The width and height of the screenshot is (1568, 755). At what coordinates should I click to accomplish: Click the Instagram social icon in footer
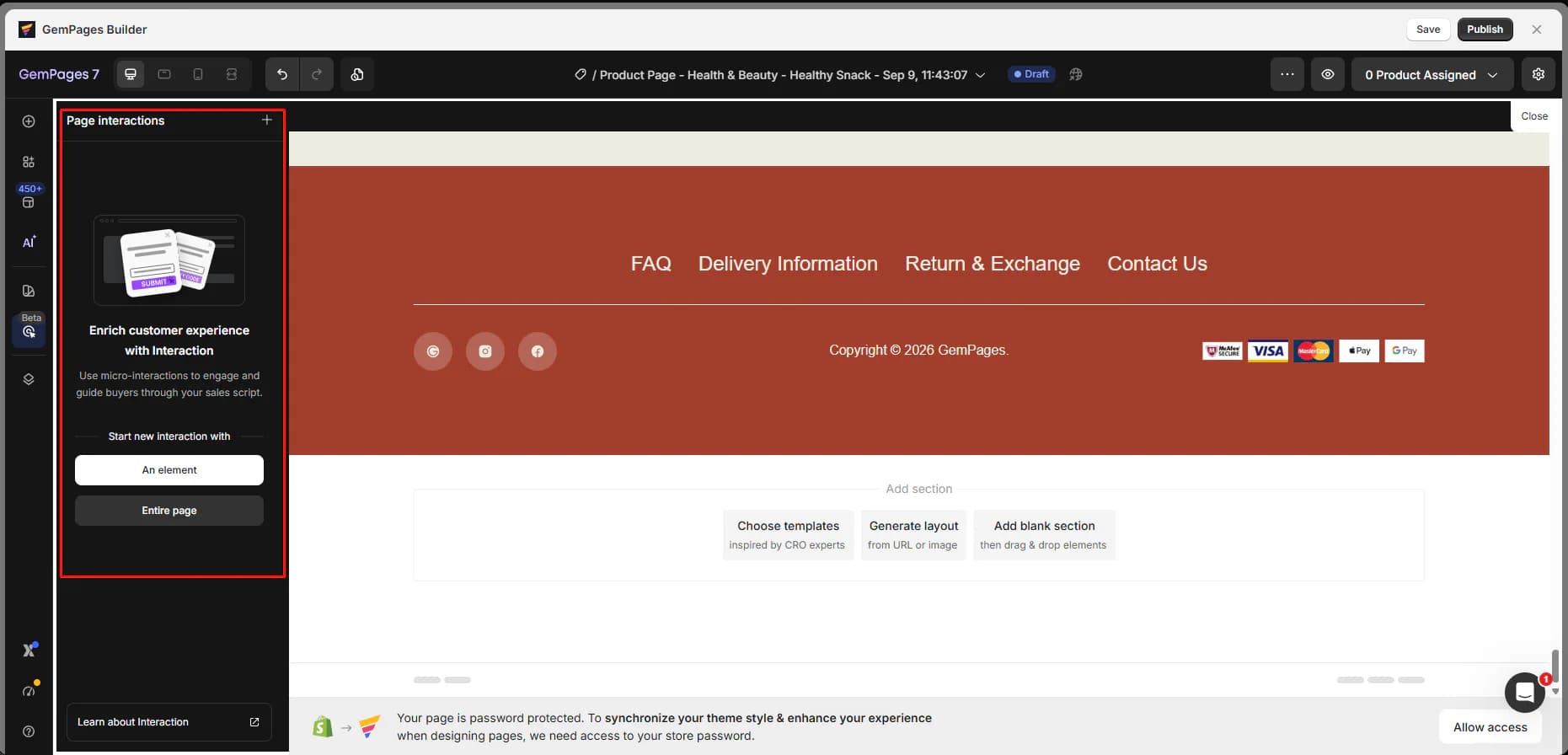tap(485, 351)
